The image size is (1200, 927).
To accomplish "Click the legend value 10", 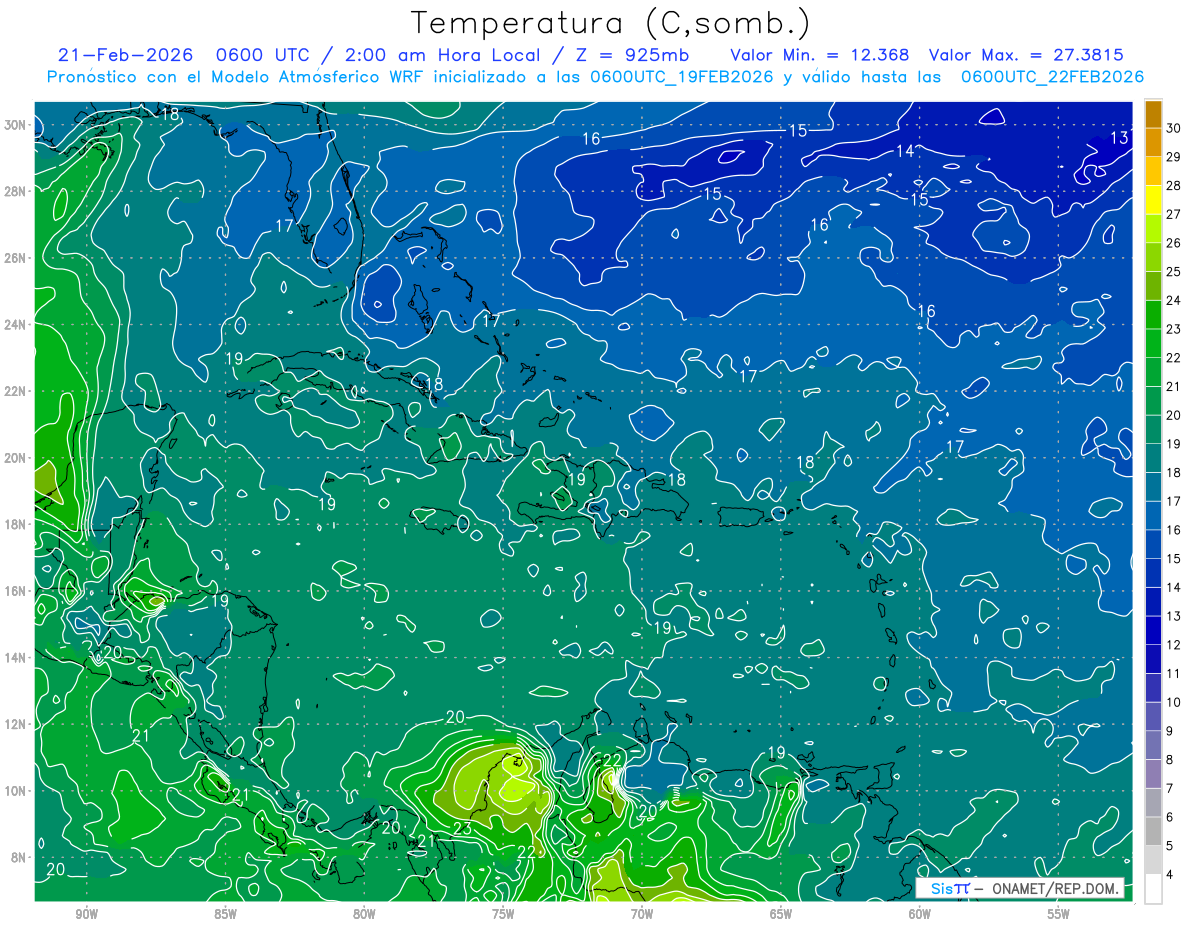I will click(x=1175, y=702).
